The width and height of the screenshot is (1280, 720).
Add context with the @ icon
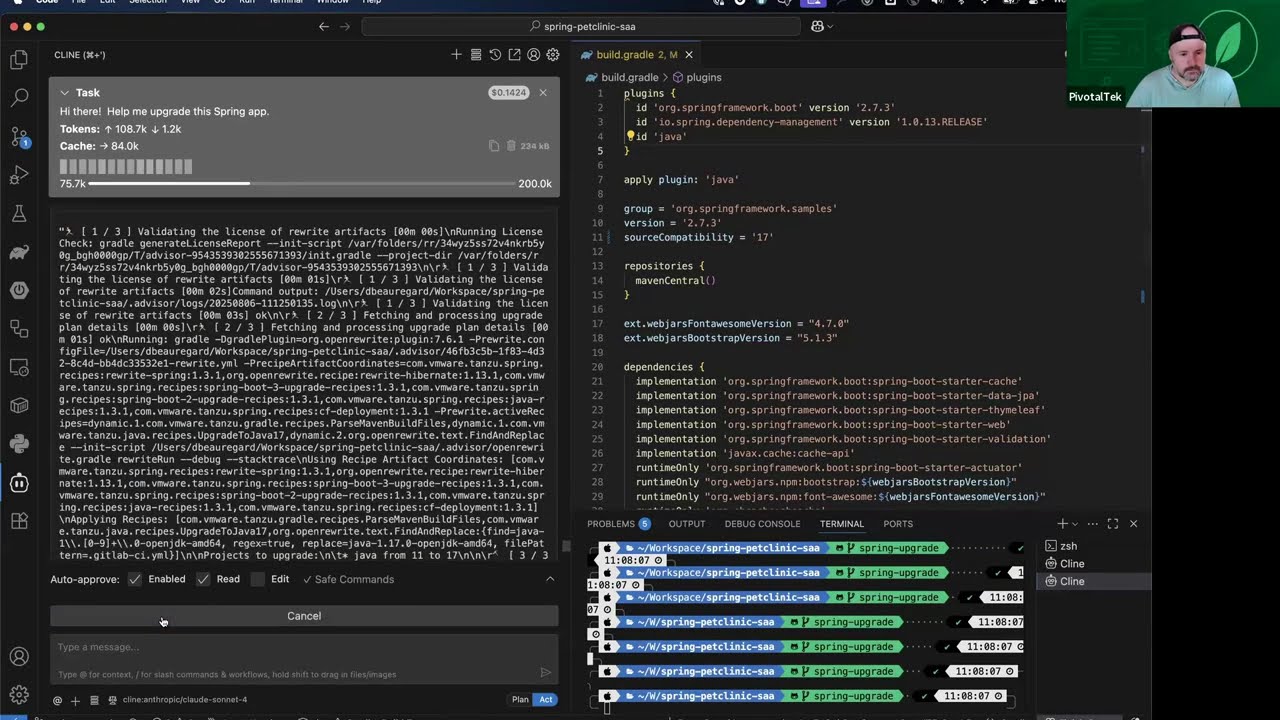pos(57,700)
